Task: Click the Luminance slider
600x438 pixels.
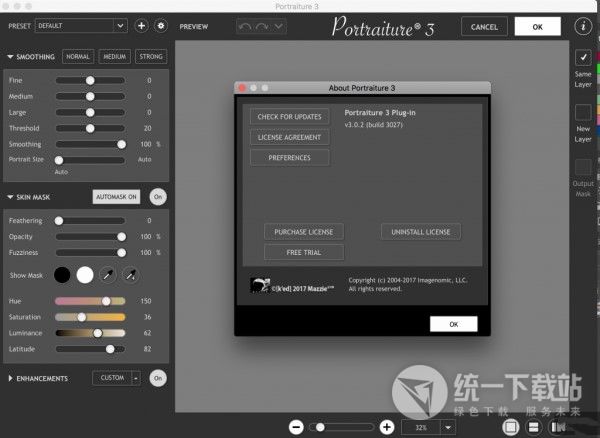Action: point(90,333)
